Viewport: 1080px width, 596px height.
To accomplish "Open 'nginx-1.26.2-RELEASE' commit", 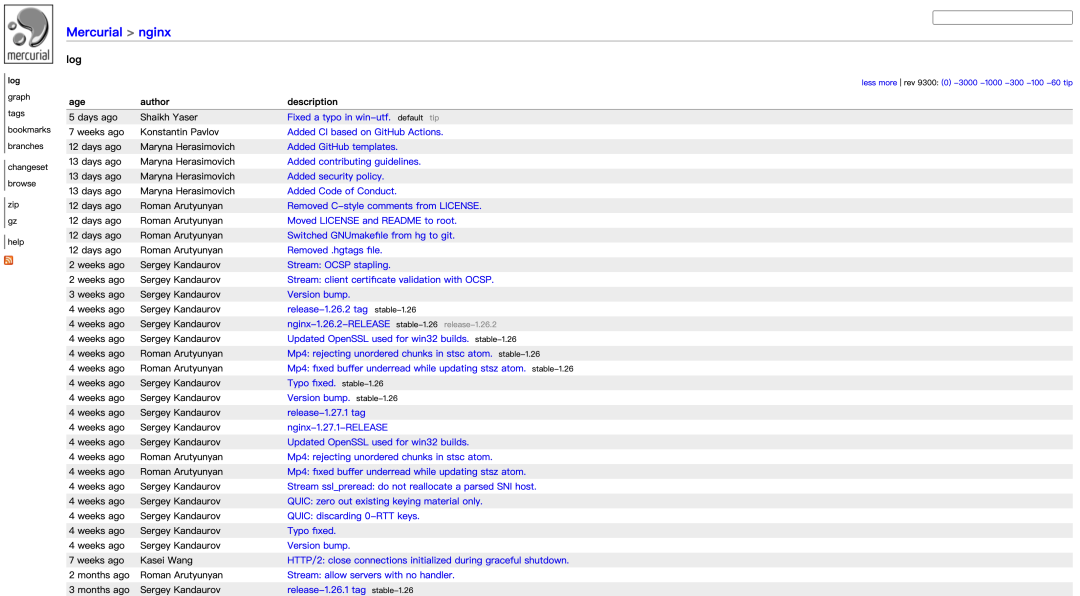I will click(338, 325).
